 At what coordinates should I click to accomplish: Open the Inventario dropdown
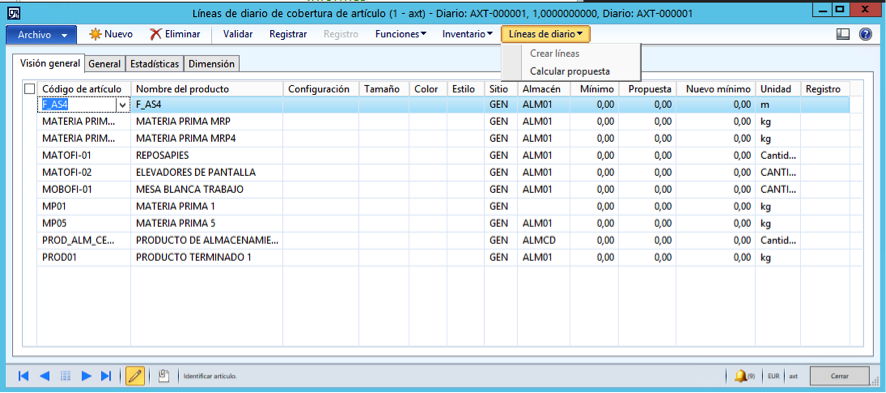(x=467, y=34)
